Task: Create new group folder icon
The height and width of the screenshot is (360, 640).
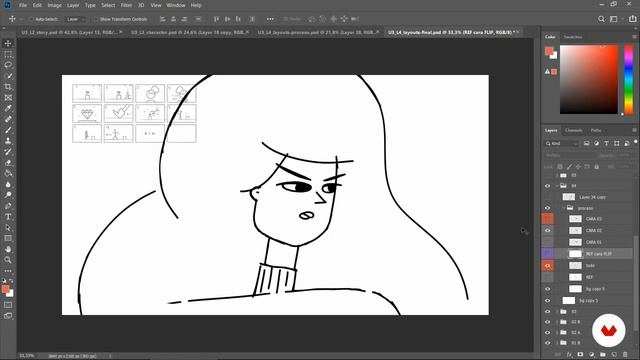Action: pos(602,354)
